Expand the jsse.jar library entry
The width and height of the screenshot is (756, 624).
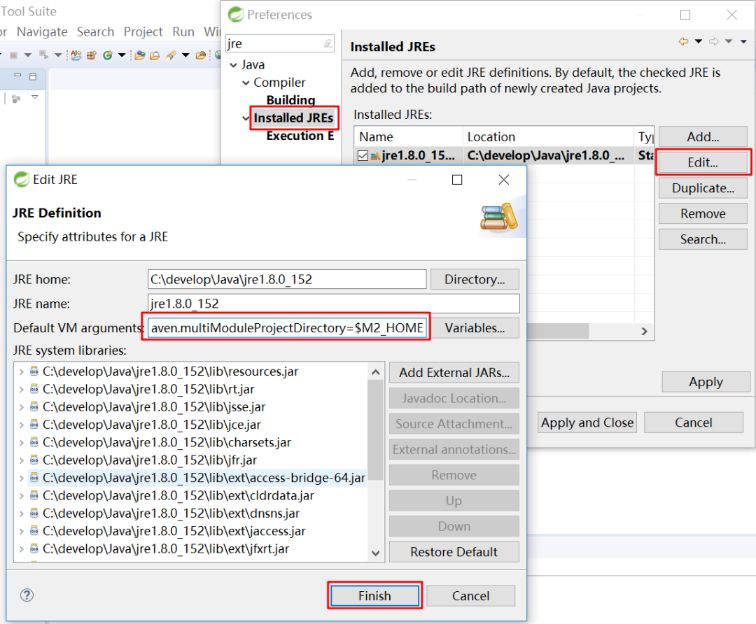(21, 407)
